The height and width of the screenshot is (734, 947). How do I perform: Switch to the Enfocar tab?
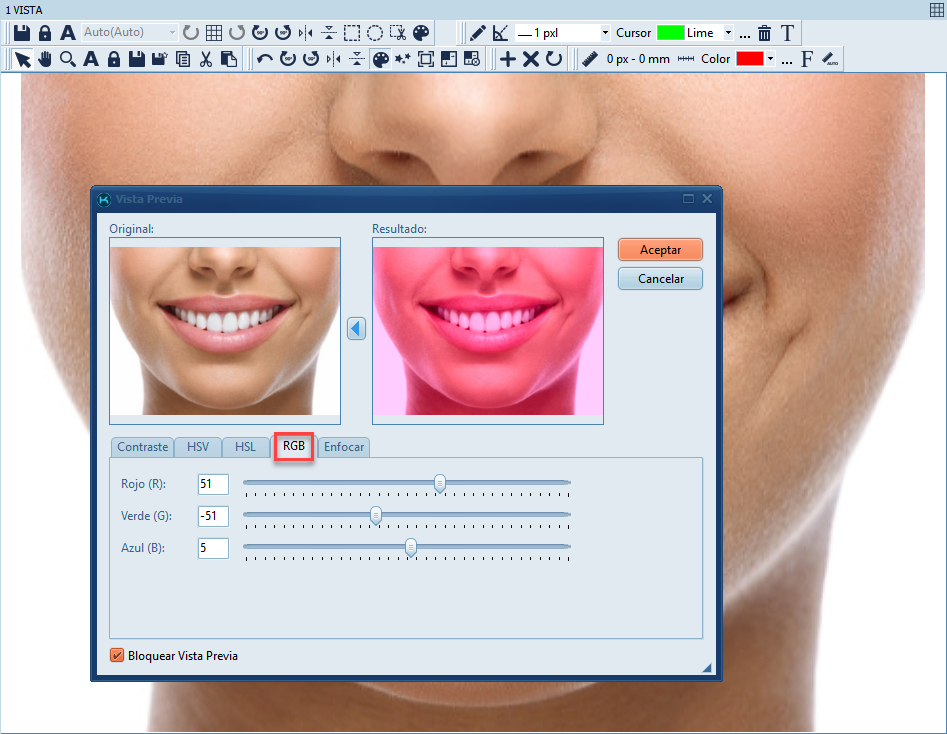[344, 447]
